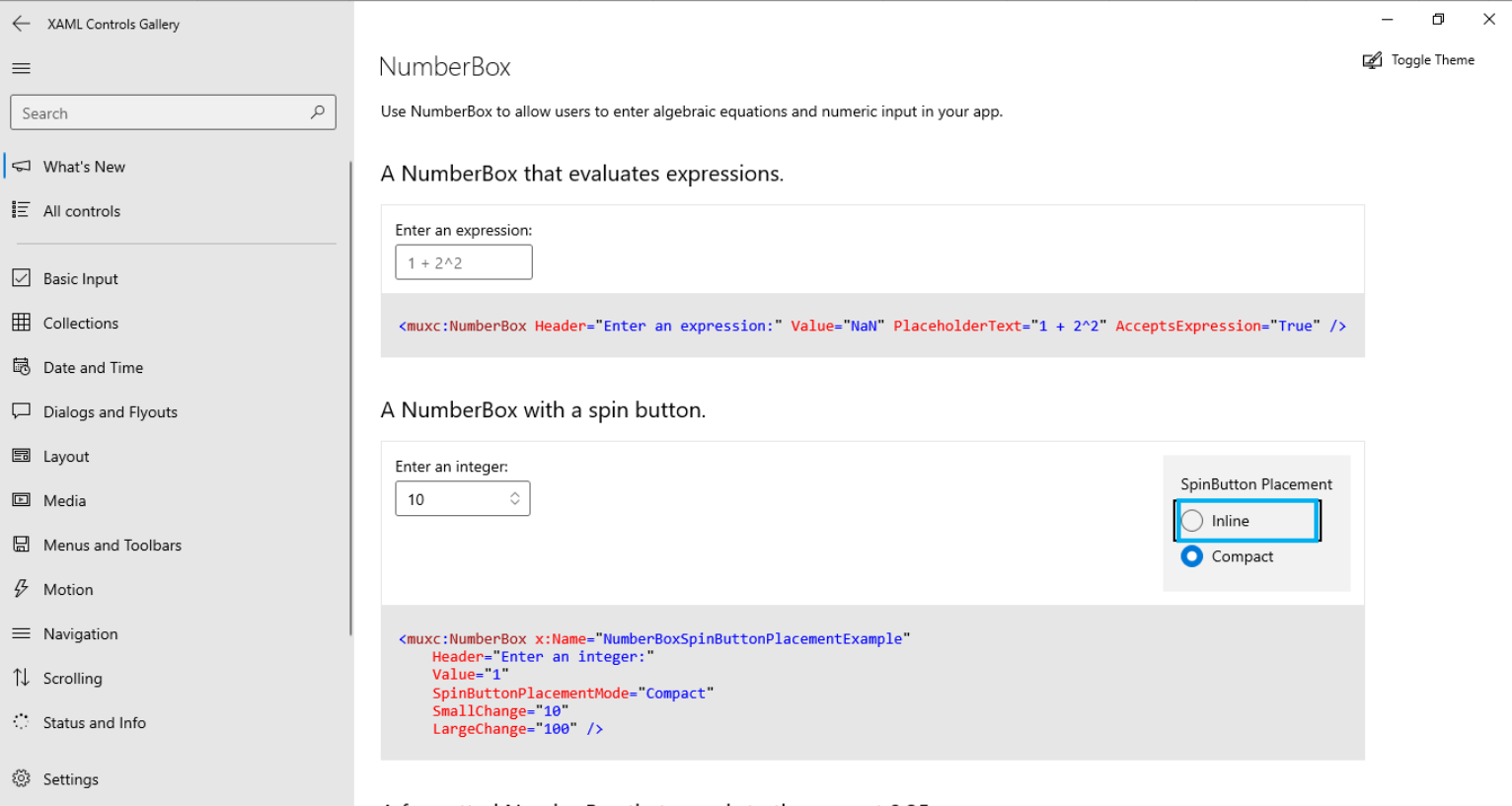Click the integer NumberBox showing 10

click(x=463, y=499)
